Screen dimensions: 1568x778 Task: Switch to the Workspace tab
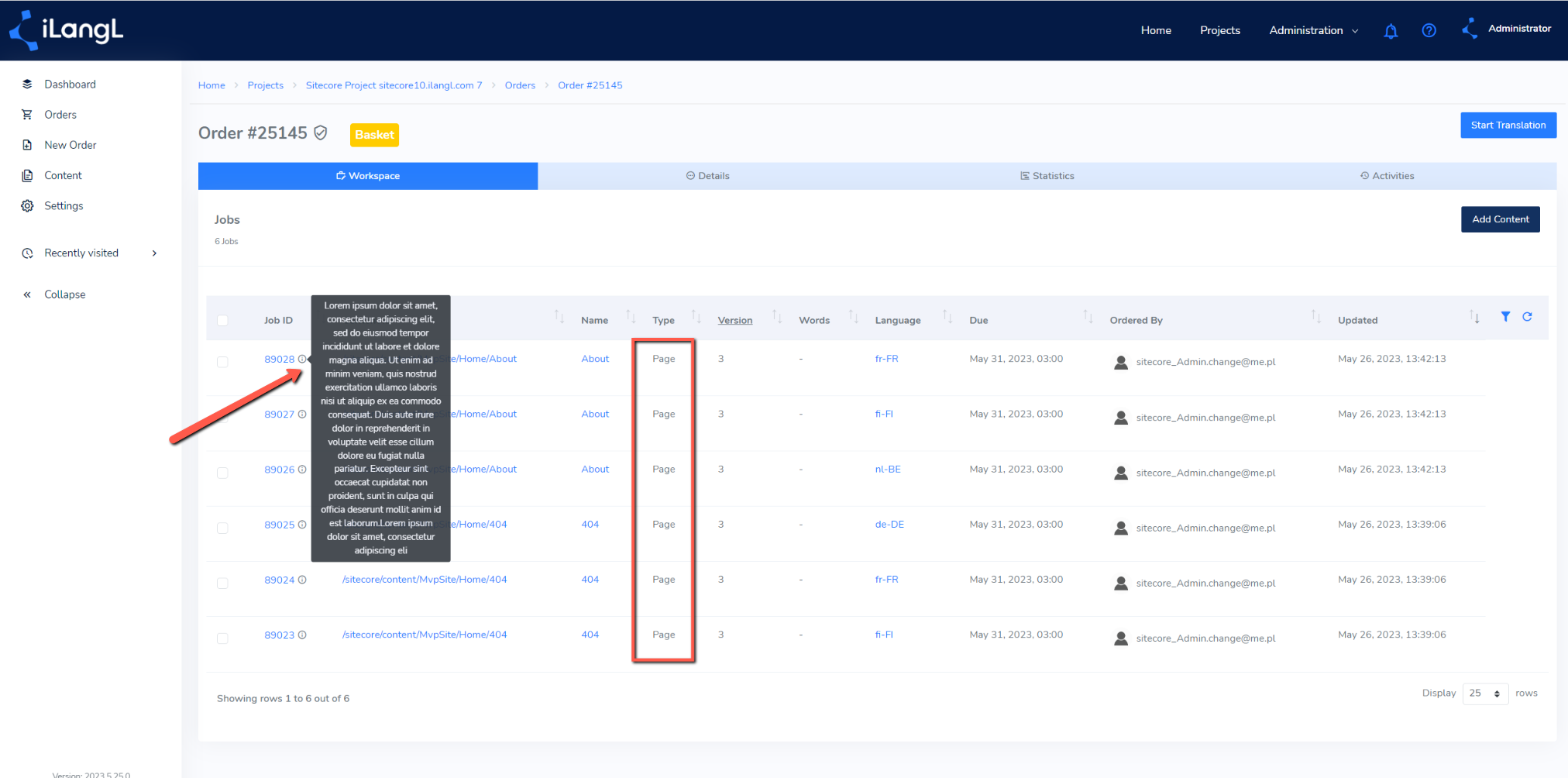point(368,176)
